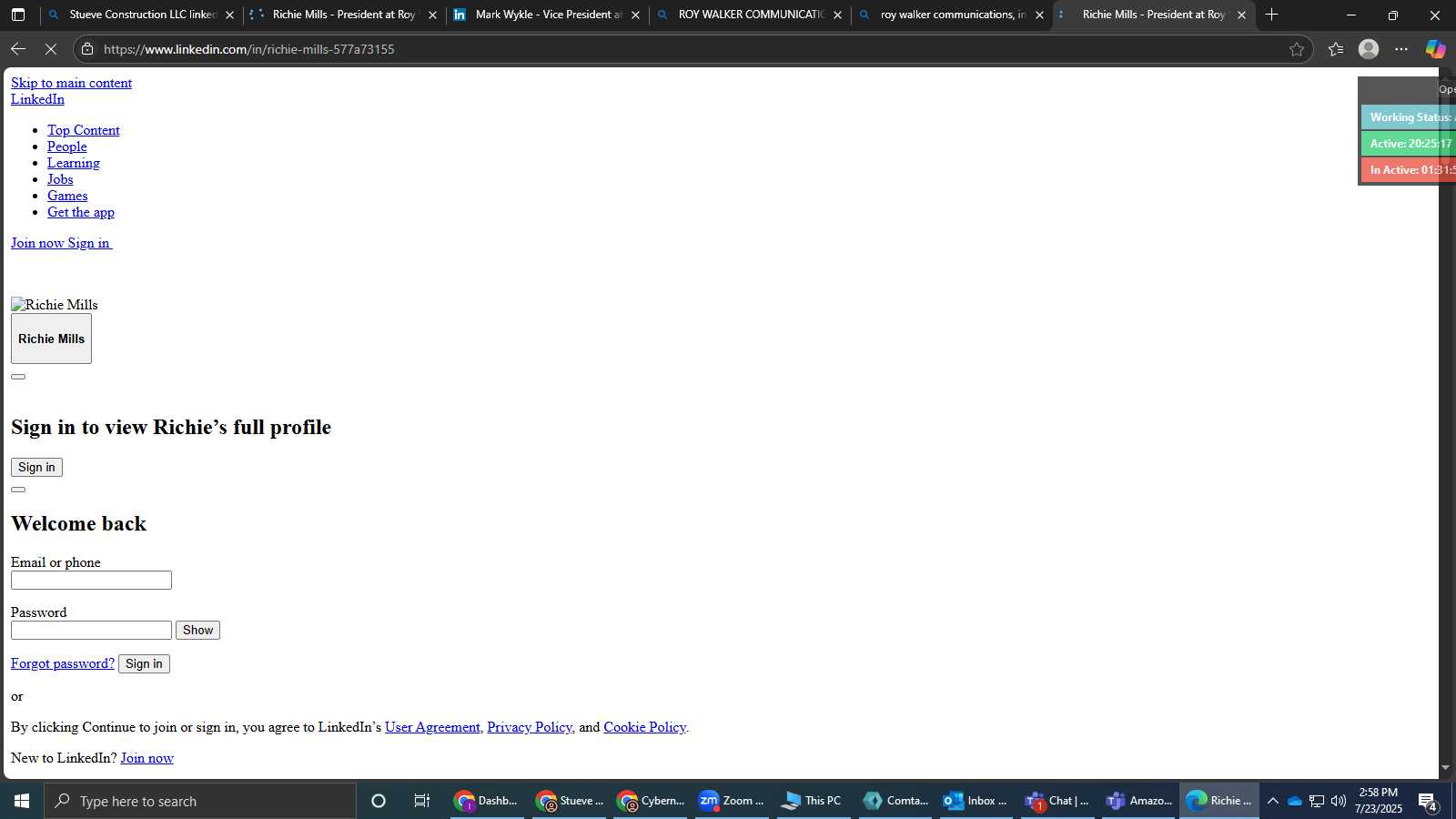Open the Jobs link
Image resolution: width=1456 pixels, height=819 pixels.
coord(60,179)
